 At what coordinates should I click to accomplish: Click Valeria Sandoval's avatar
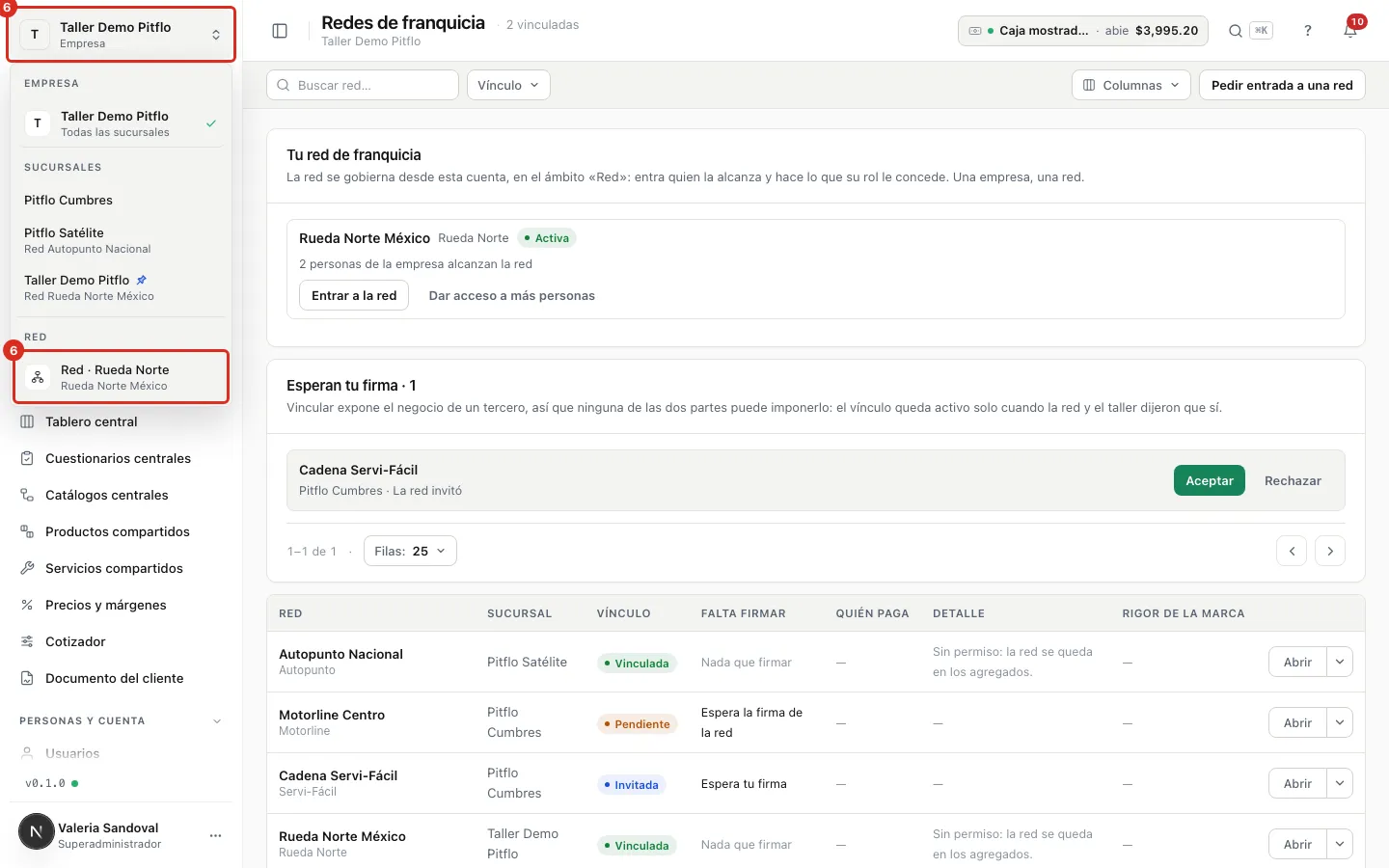(x=37, y=831)
